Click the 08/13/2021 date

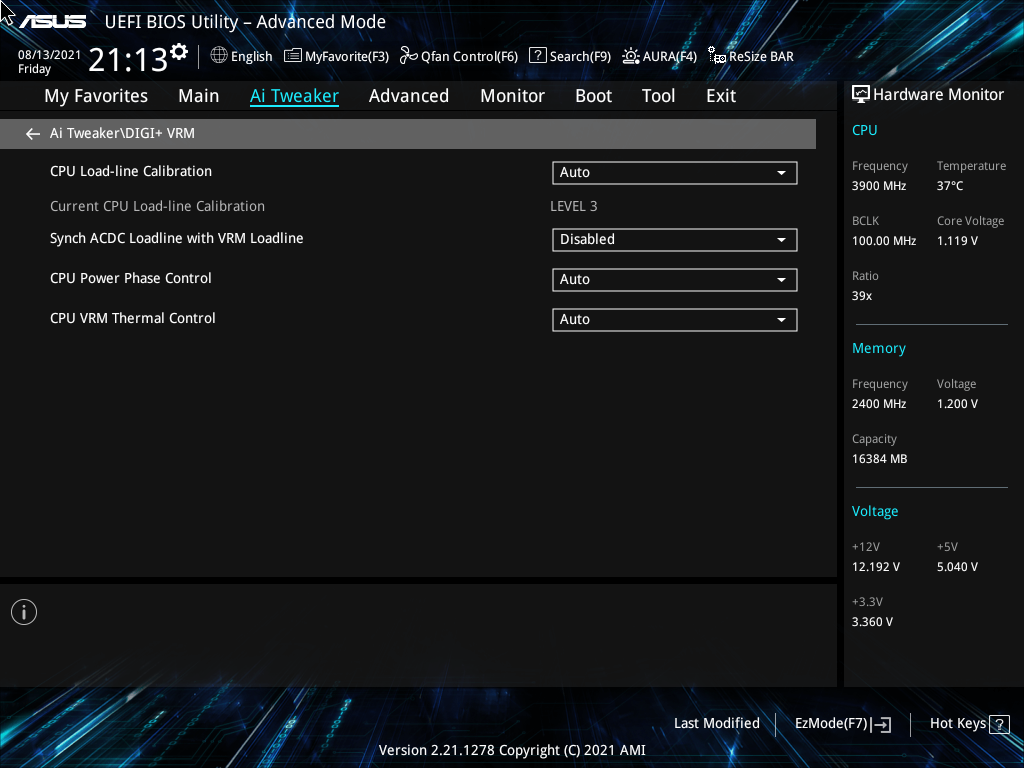(x=50, y=55)
